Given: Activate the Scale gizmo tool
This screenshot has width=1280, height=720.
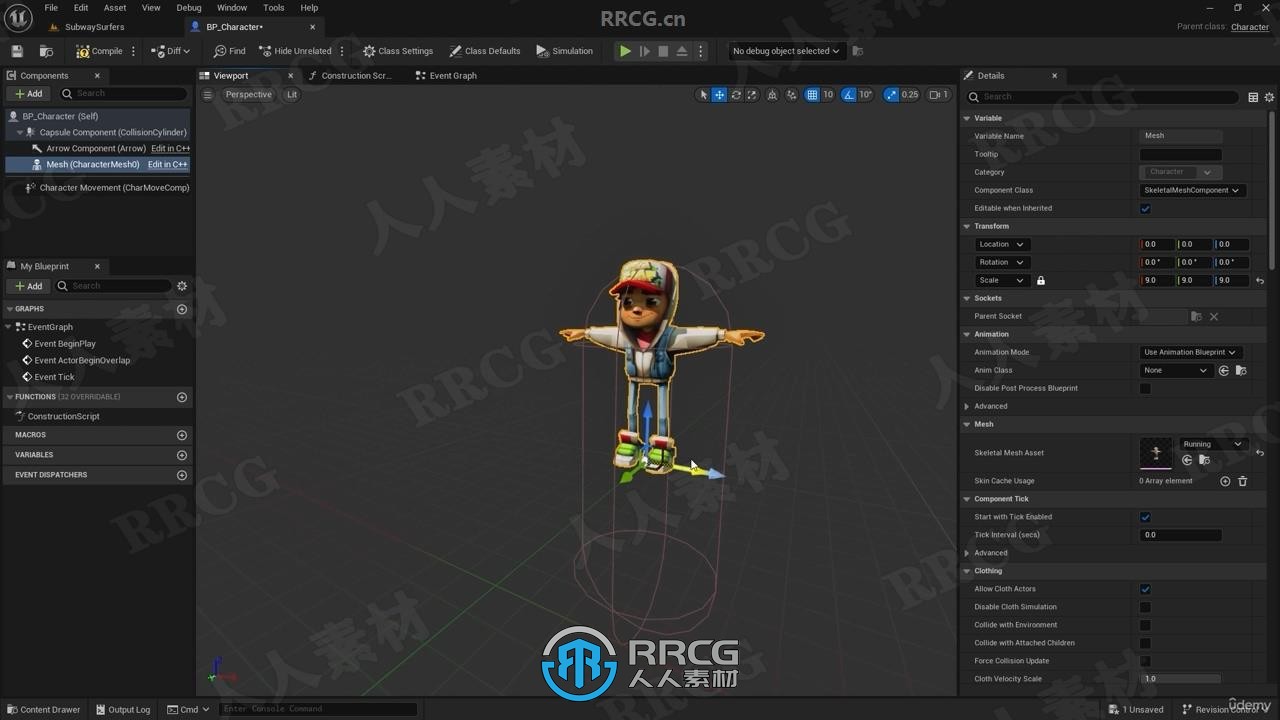Looking at the screenshot, I should (752, 95).
